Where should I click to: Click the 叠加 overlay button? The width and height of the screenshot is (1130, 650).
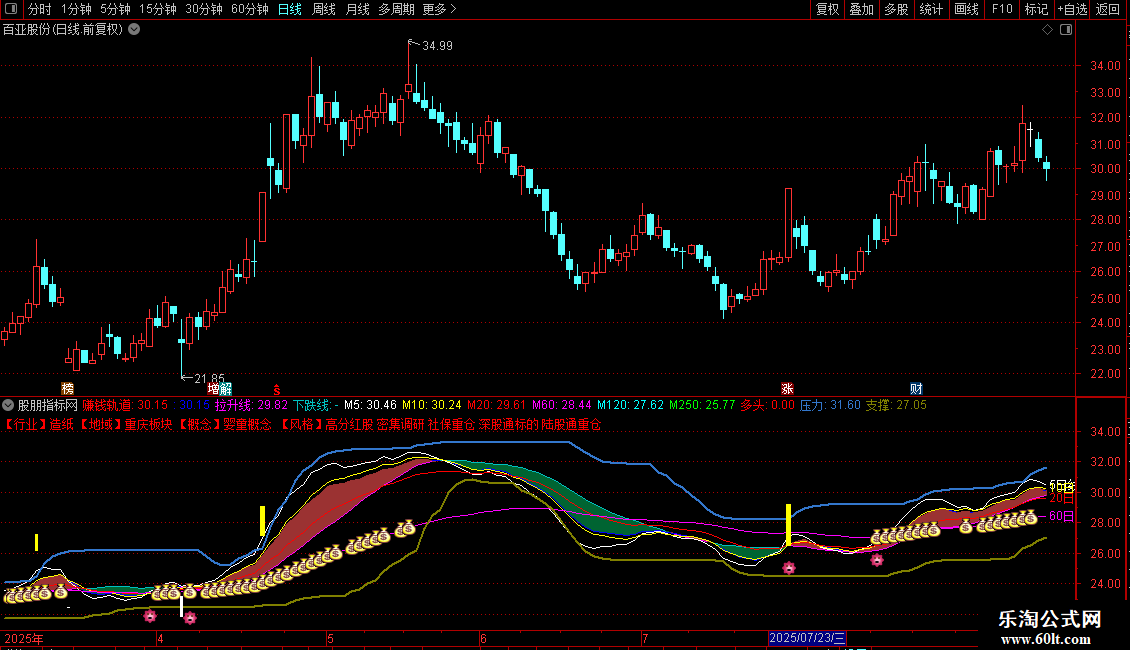pyautogui.click(x=862, y=9)
